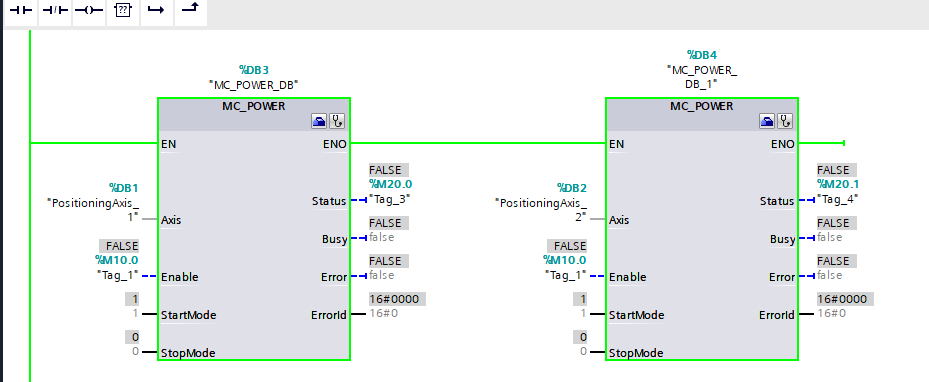Open configuration icon on MC_POWER_DB_1 block
This screenshot has width=929, height=382.
pos(767,122)
